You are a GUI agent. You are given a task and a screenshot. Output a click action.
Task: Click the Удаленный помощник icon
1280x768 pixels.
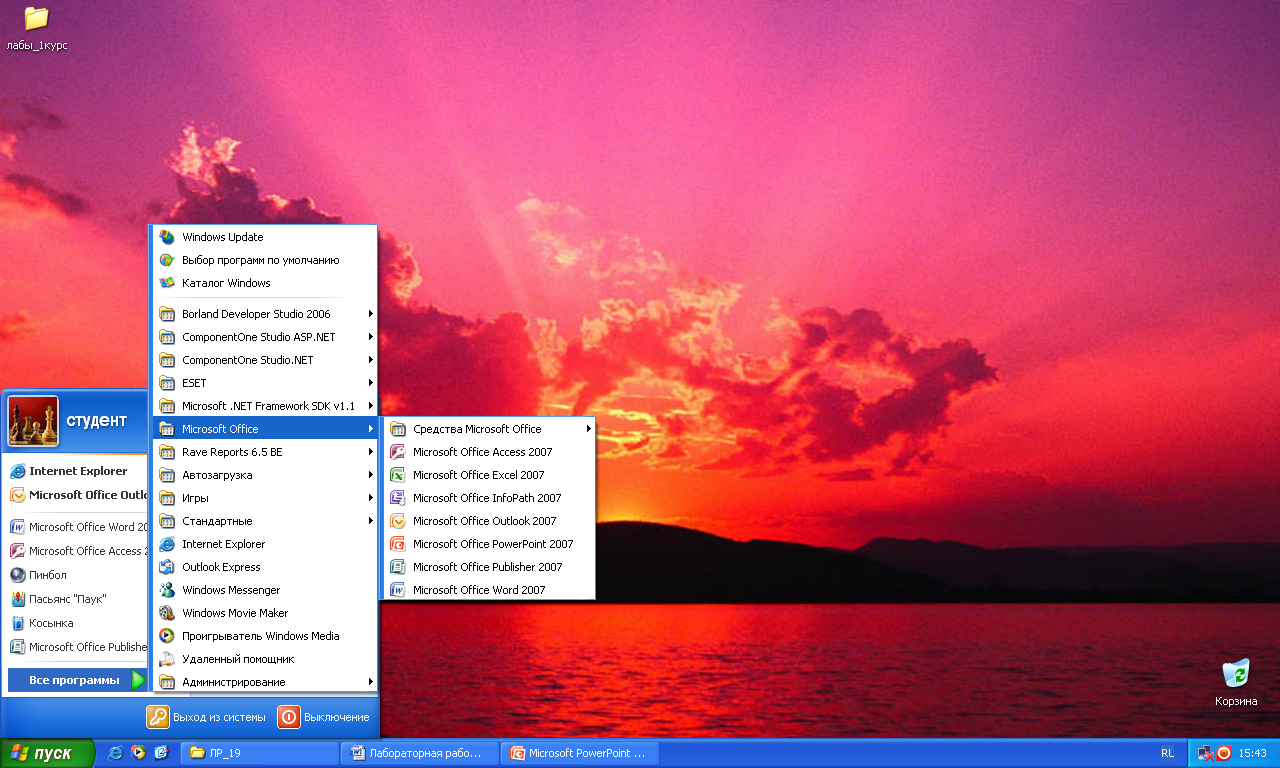point(167,659)
